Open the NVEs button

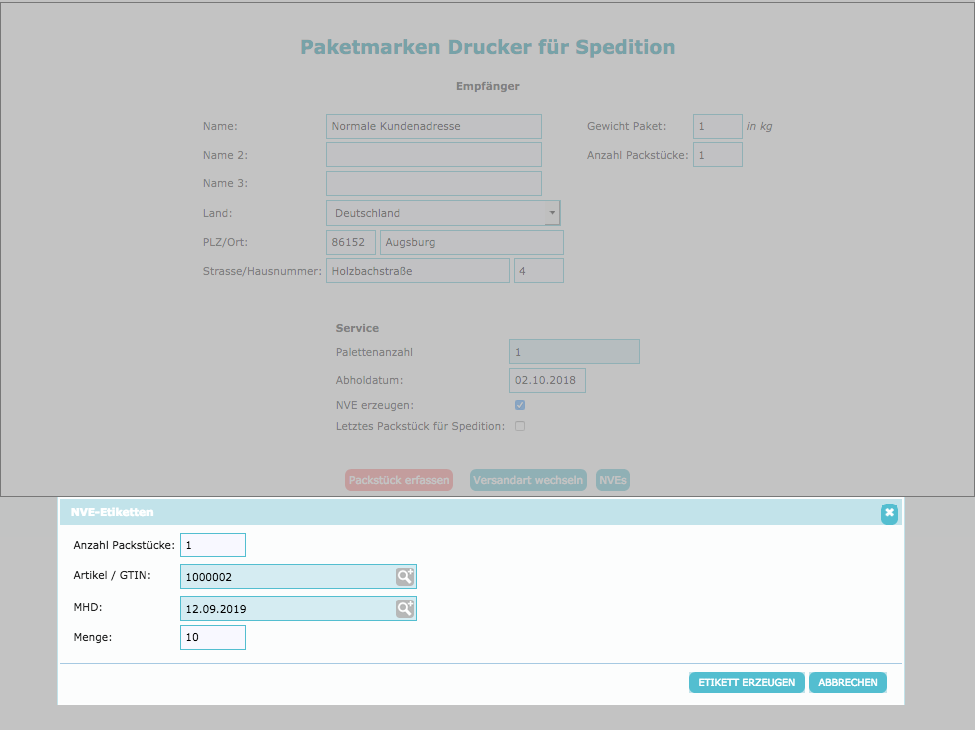click(612, 480)
